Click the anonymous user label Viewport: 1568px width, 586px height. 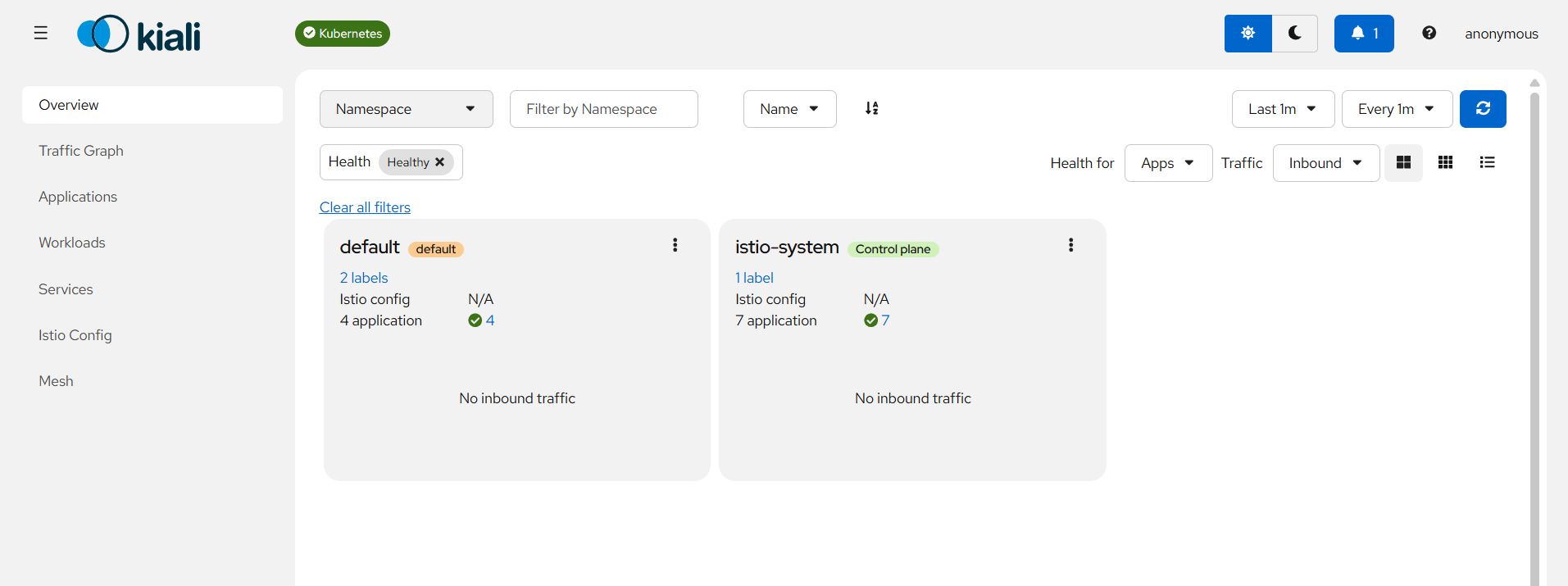[x=1502, y=34]
